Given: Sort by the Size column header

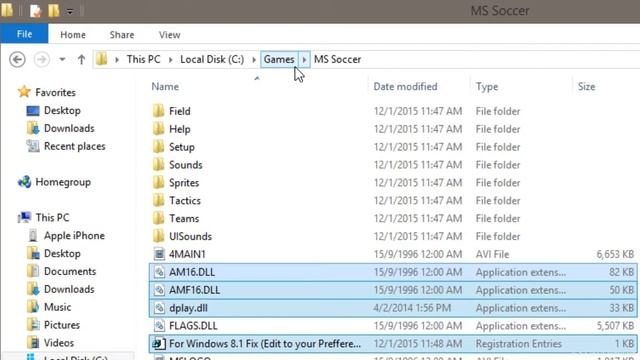Looking at the screenshot, I should coord(586,87).
